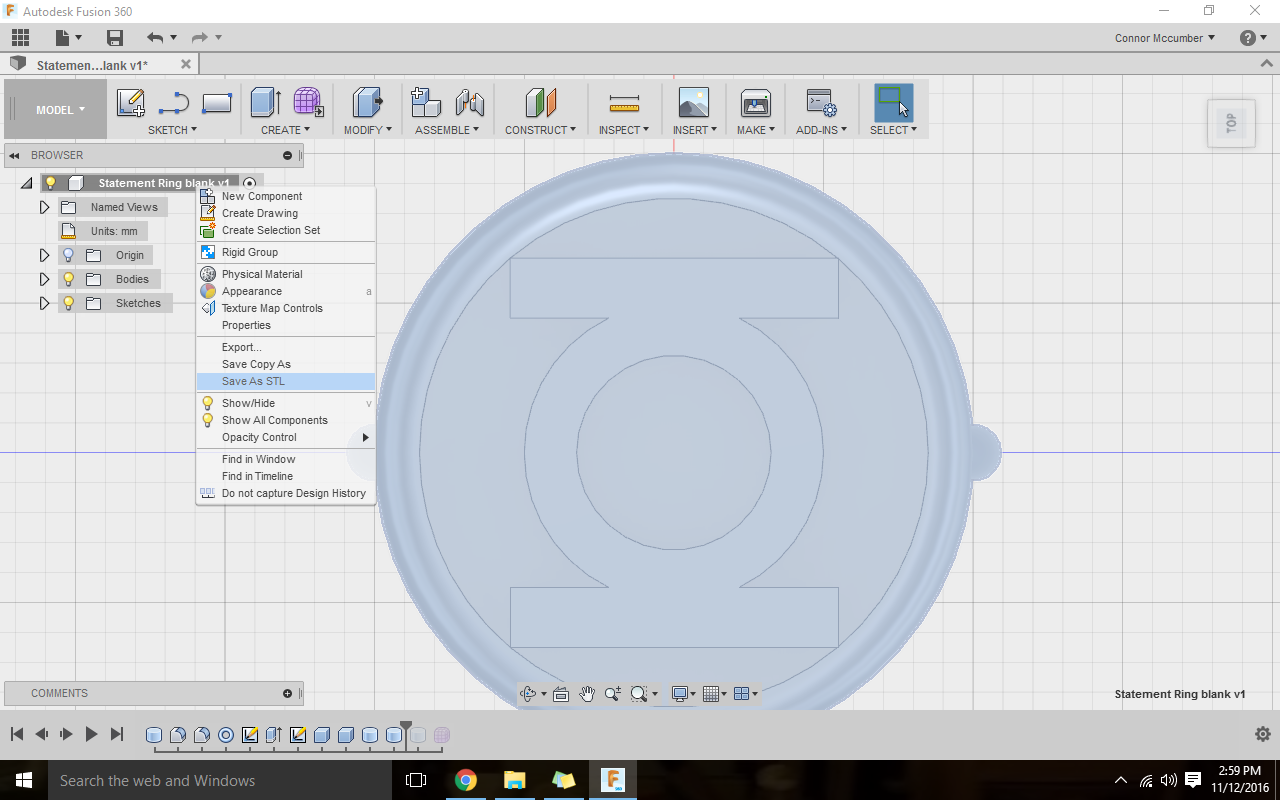The height and width of the screenshot is (800, 1280).
Task: Select the Insert decal image tool
Action: pyautogui.click(x=693, y=103)
